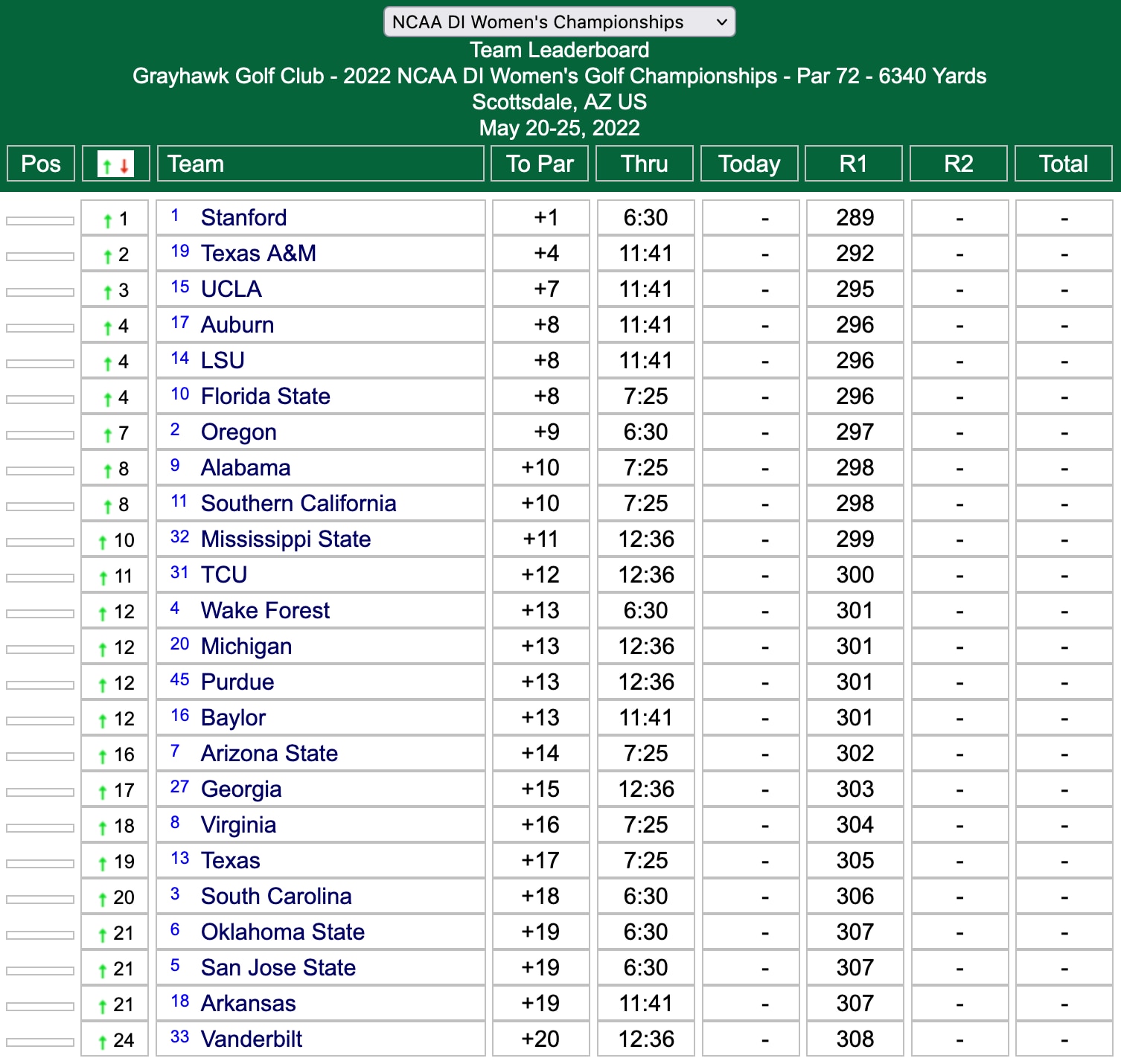Sort by the Pos column header

[x=41, y=164]
